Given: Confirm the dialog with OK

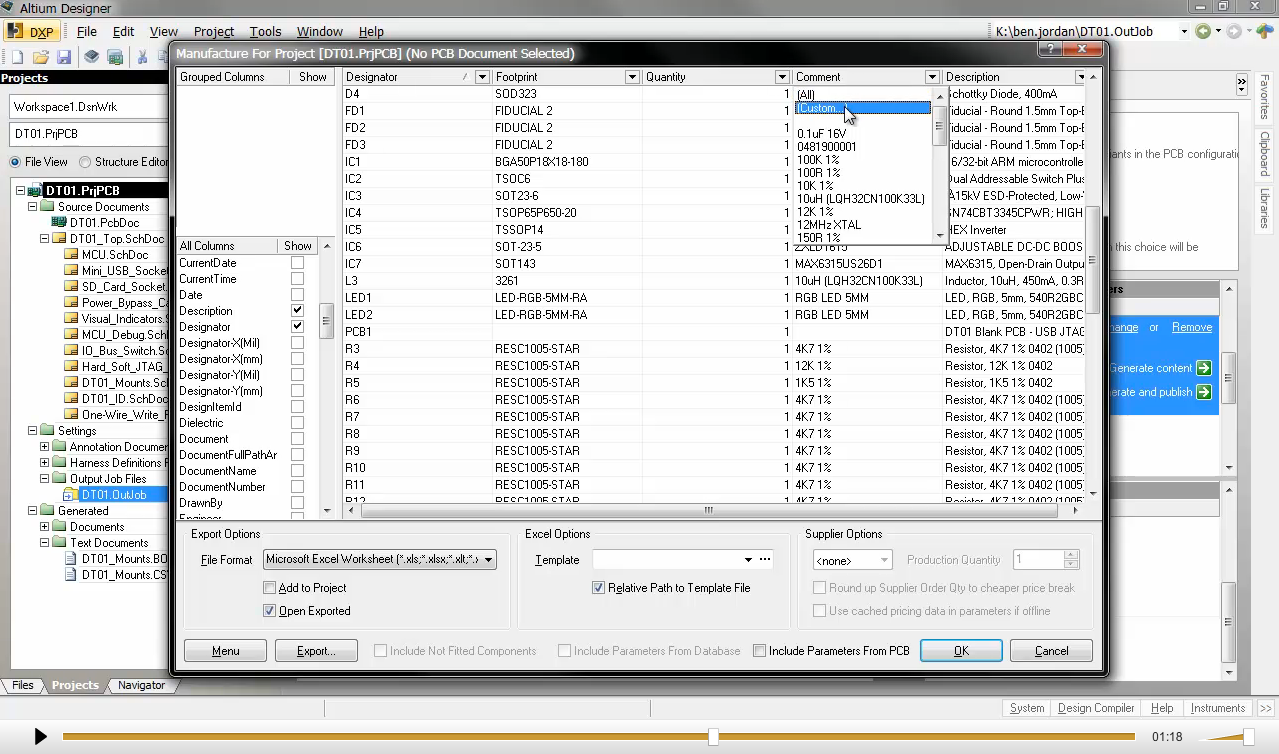Looking at the screenshot, I should (x=961, y=651).
